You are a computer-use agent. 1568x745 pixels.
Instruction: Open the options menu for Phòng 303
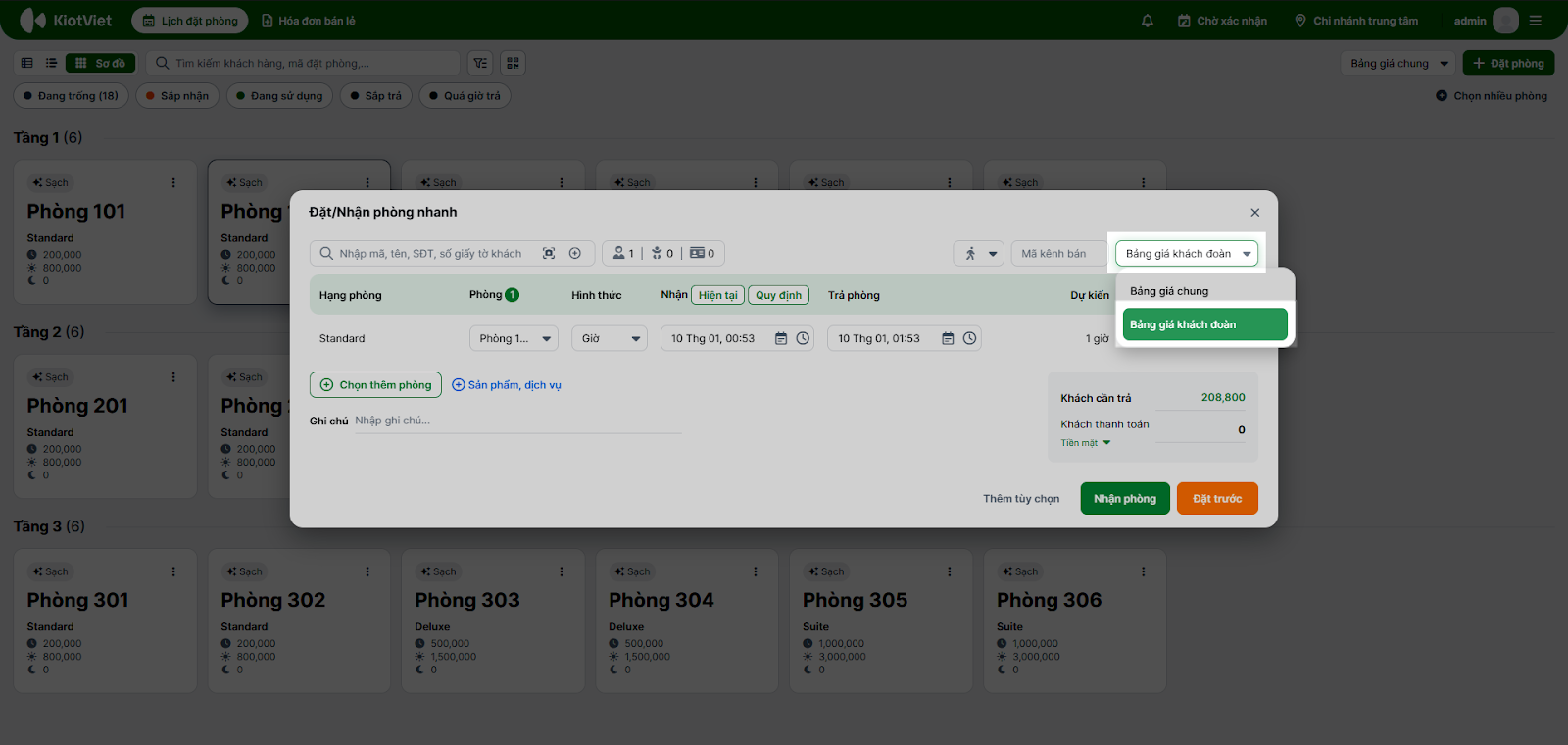(x=562, y=571)
